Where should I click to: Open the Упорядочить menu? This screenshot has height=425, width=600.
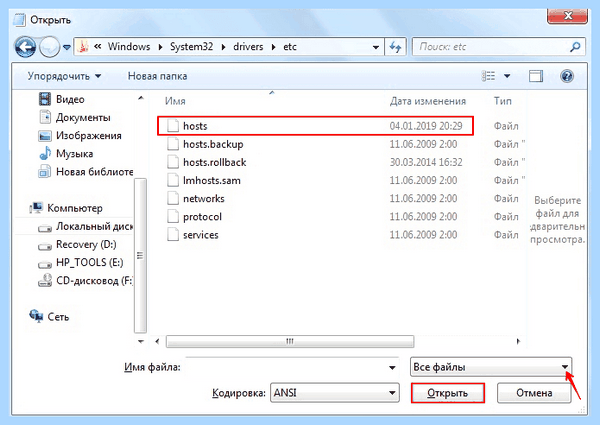click(x=64, y=76)
